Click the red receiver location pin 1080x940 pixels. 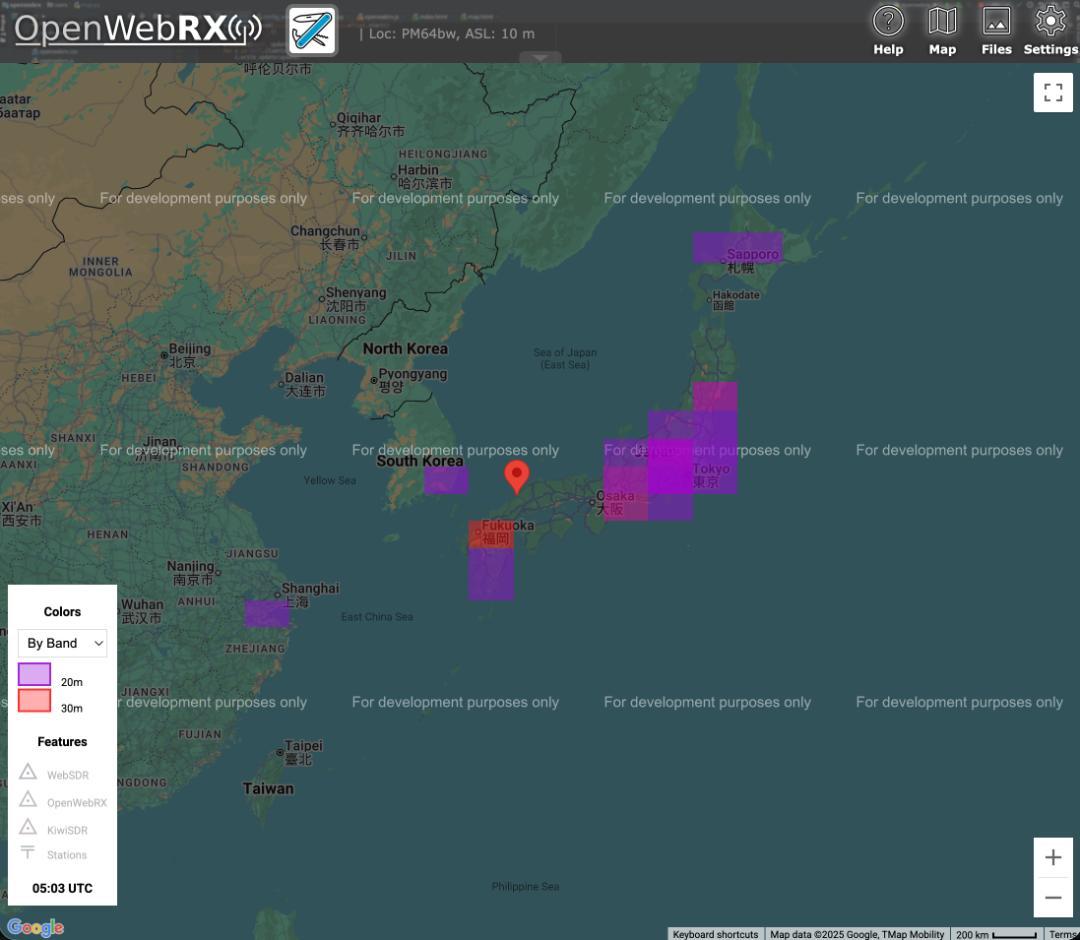pos(516,476)
